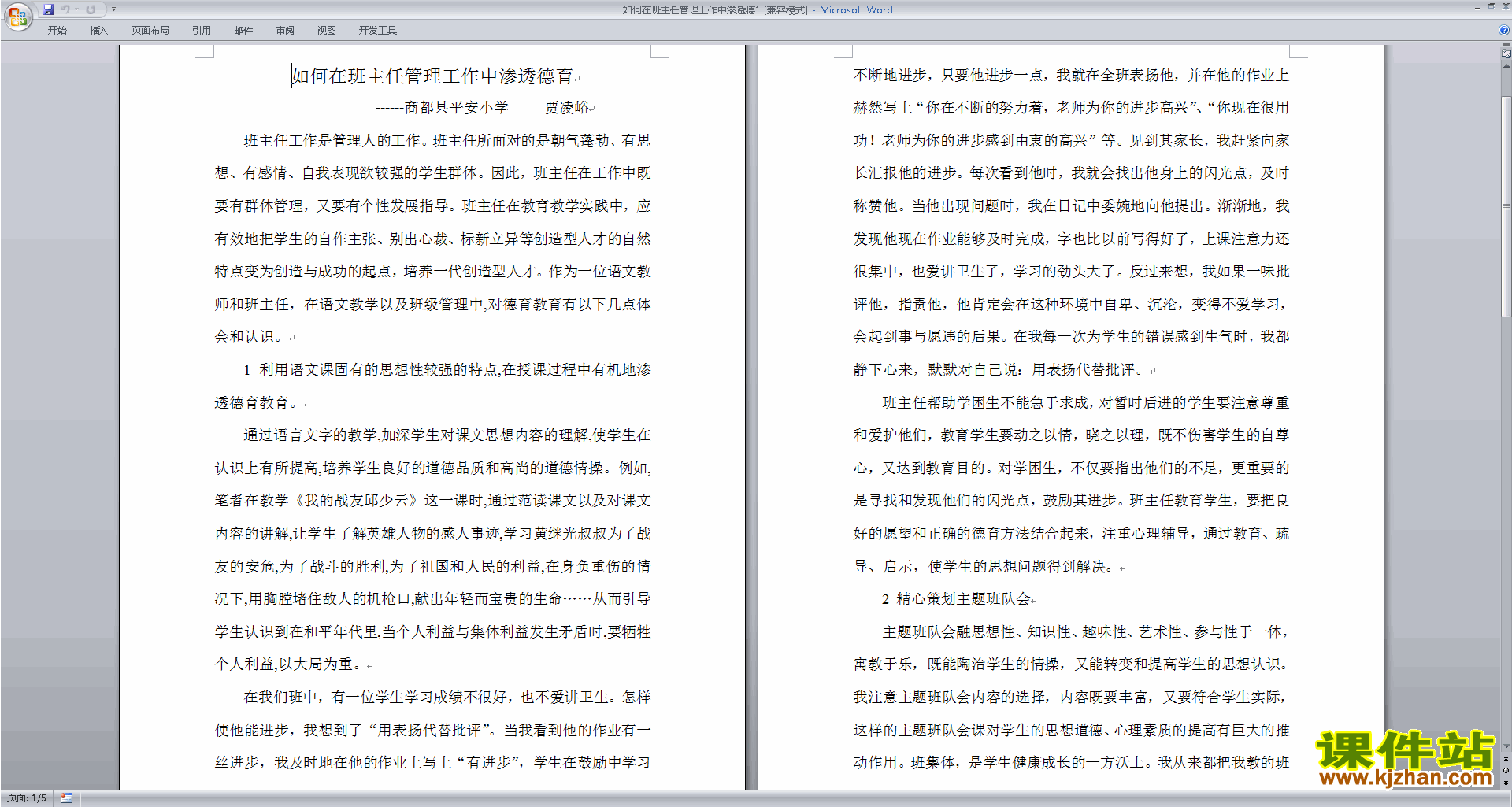Viewport: 1512px width, 807px height.
Task: Toggle the ruler button above the scrollbar
Action: click(x=1506, y=54)
